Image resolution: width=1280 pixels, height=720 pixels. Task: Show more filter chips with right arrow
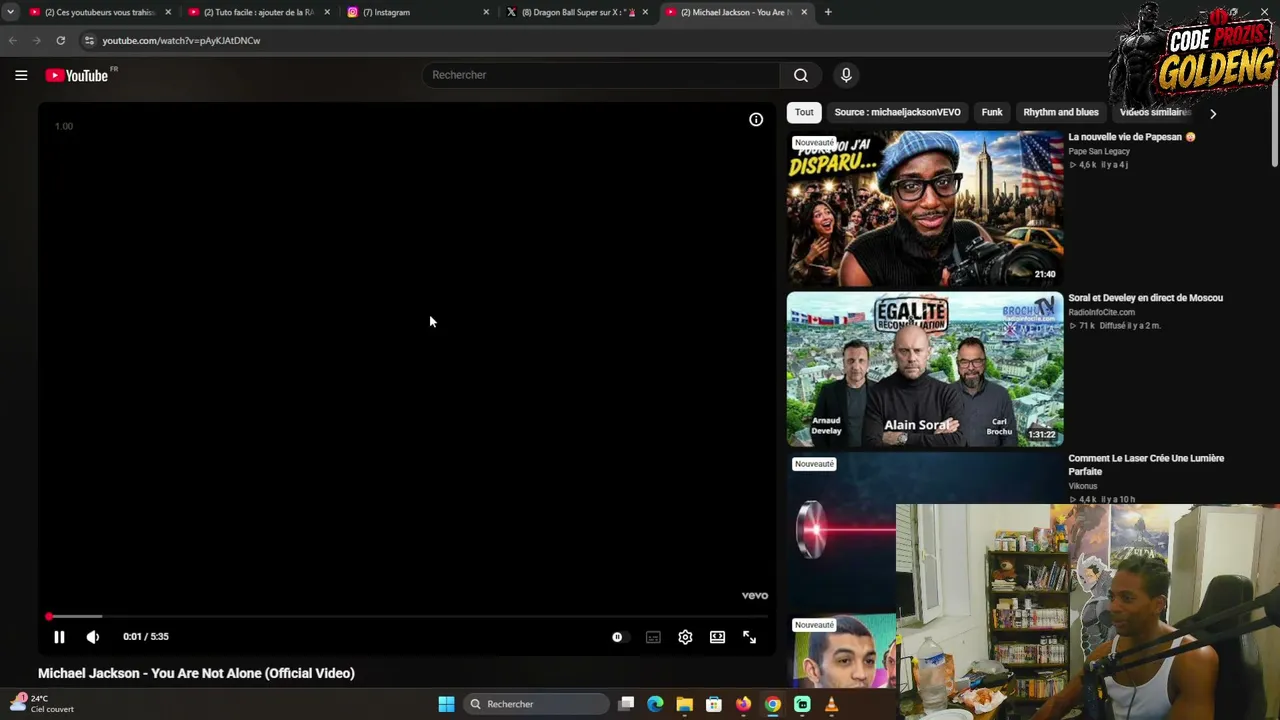tap(1213, 113)
